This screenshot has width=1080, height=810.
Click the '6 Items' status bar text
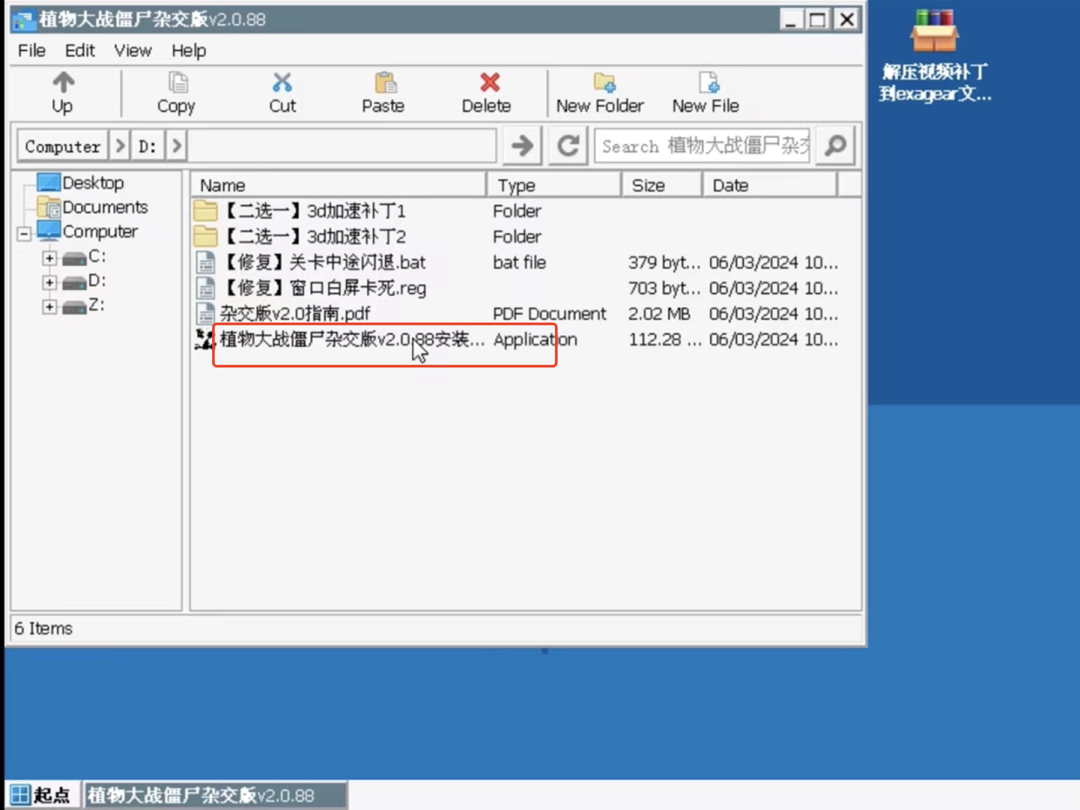(x=43, y=628)
